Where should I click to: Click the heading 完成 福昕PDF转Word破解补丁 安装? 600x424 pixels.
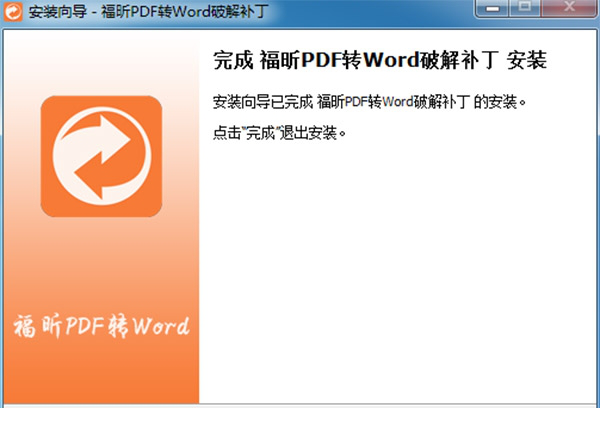tap(380, 60)
